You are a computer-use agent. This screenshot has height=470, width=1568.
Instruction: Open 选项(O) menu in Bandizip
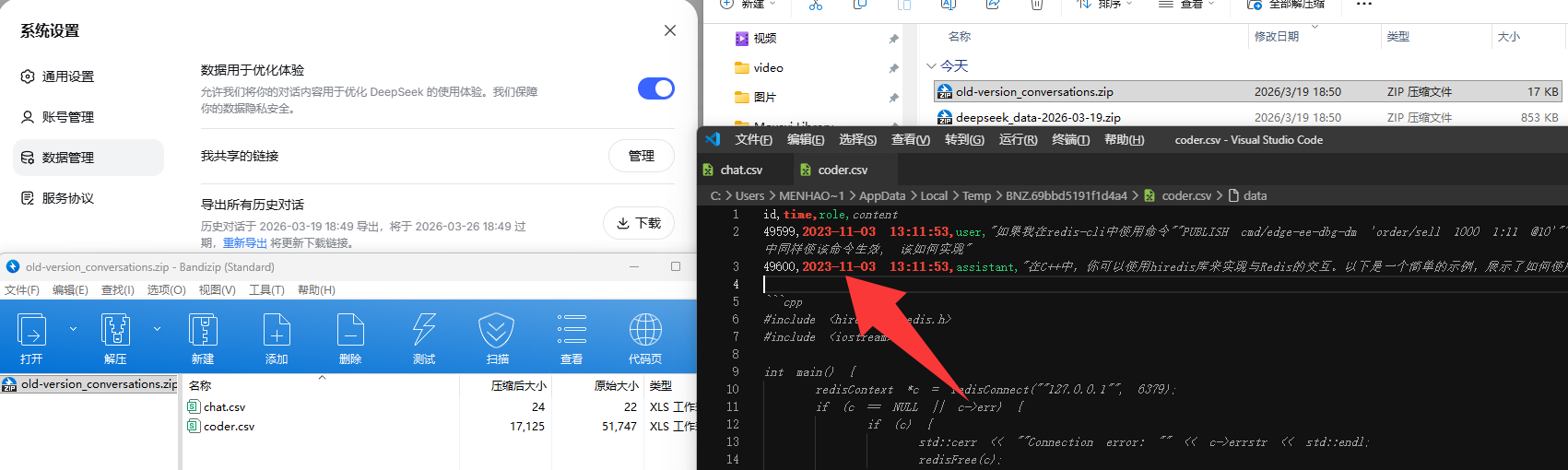166,290
